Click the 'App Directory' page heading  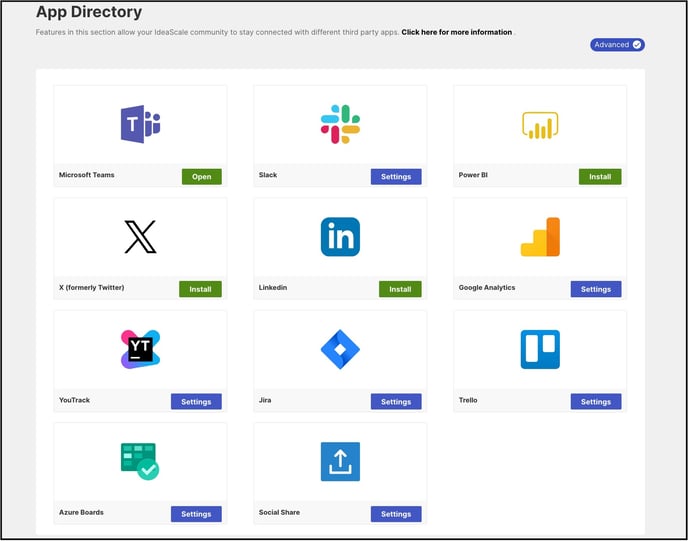click(x=89, y=12)
